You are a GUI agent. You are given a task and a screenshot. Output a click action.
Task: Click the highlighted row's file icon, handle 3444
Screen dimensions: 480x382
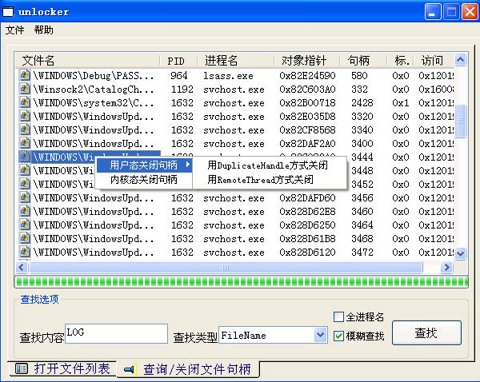(24, 157)
